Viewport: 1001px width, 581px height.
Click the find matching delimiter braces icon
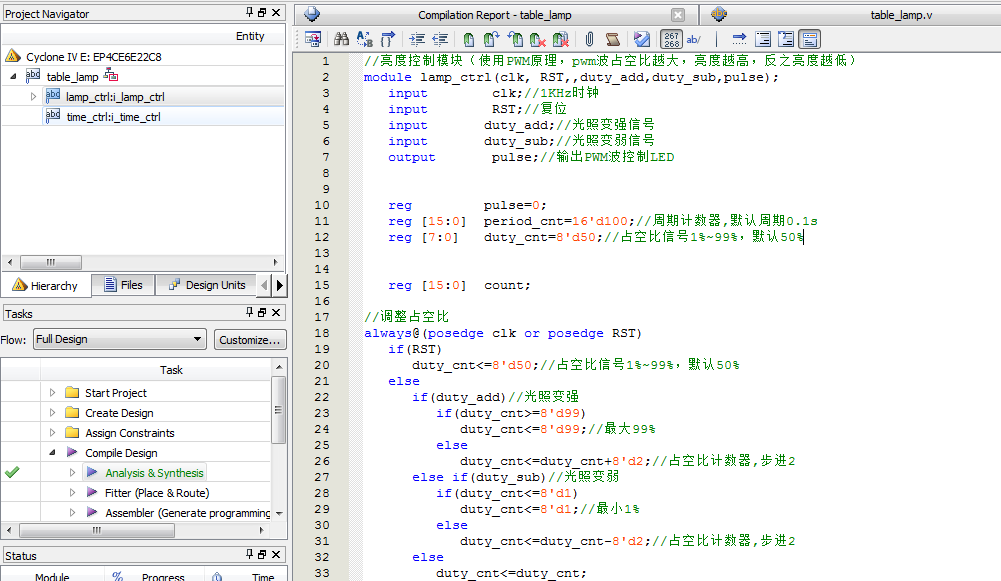[388, 40]
